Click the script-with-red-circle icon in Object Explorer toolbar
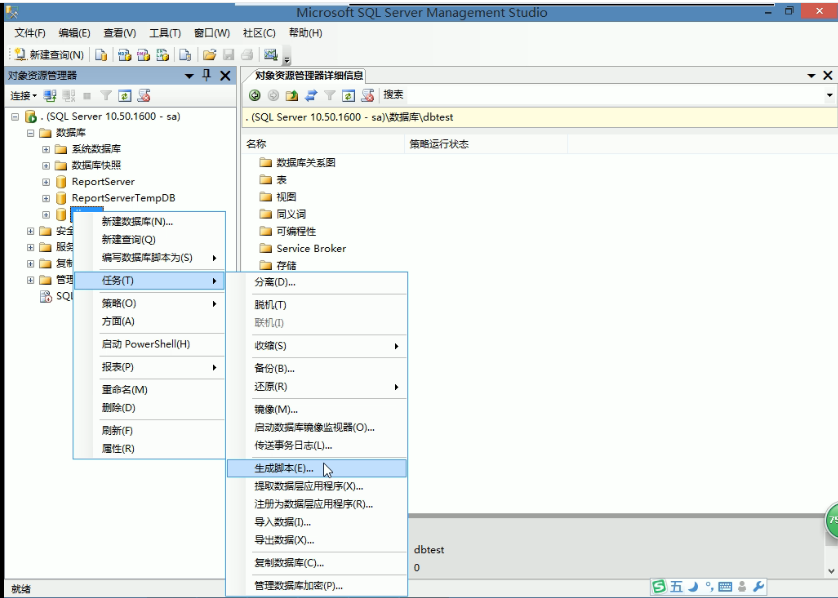The height and width of the screenshot is (598, 838). click(144, 96)
